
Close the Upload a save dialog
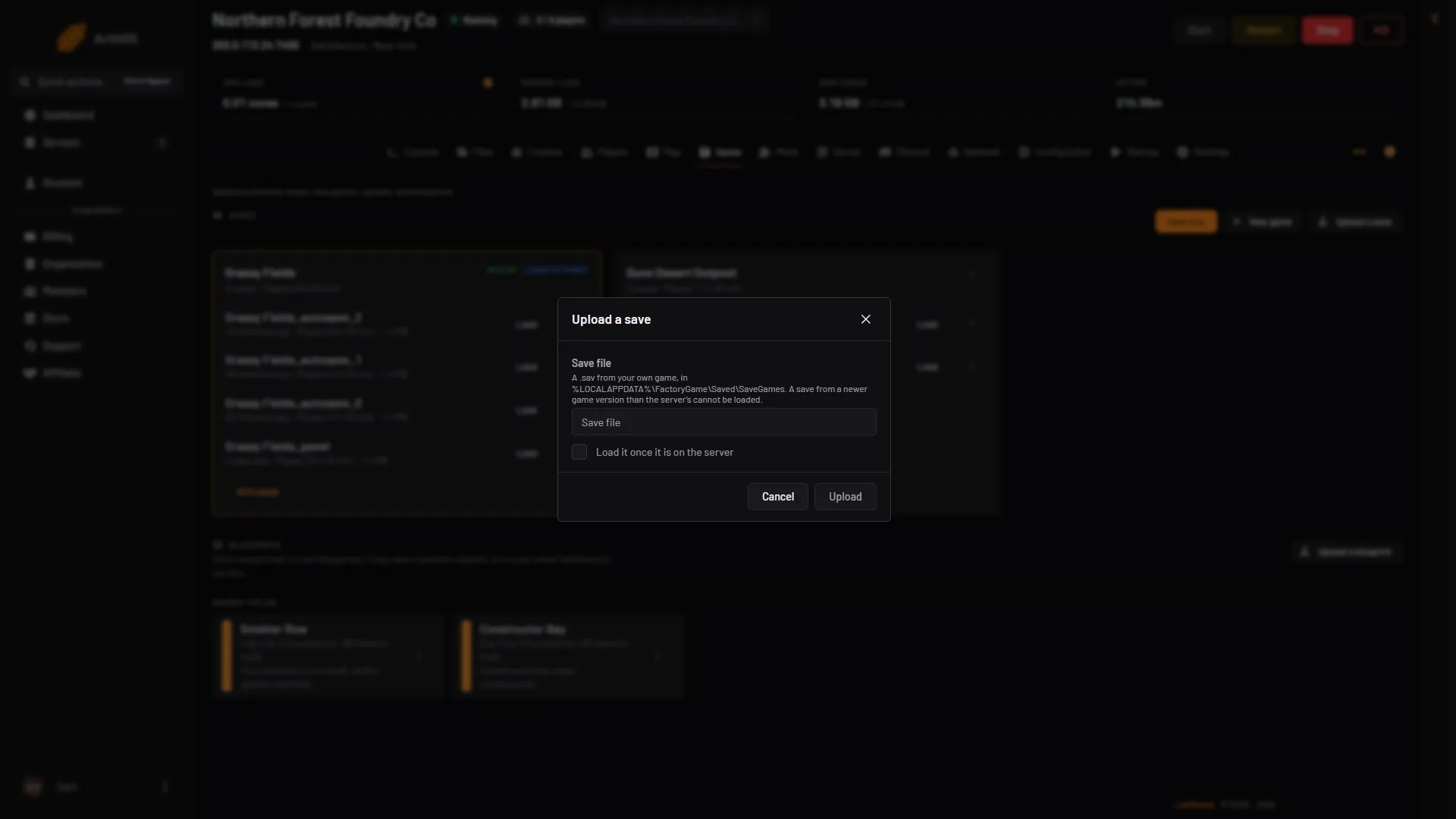pos(865,319)
